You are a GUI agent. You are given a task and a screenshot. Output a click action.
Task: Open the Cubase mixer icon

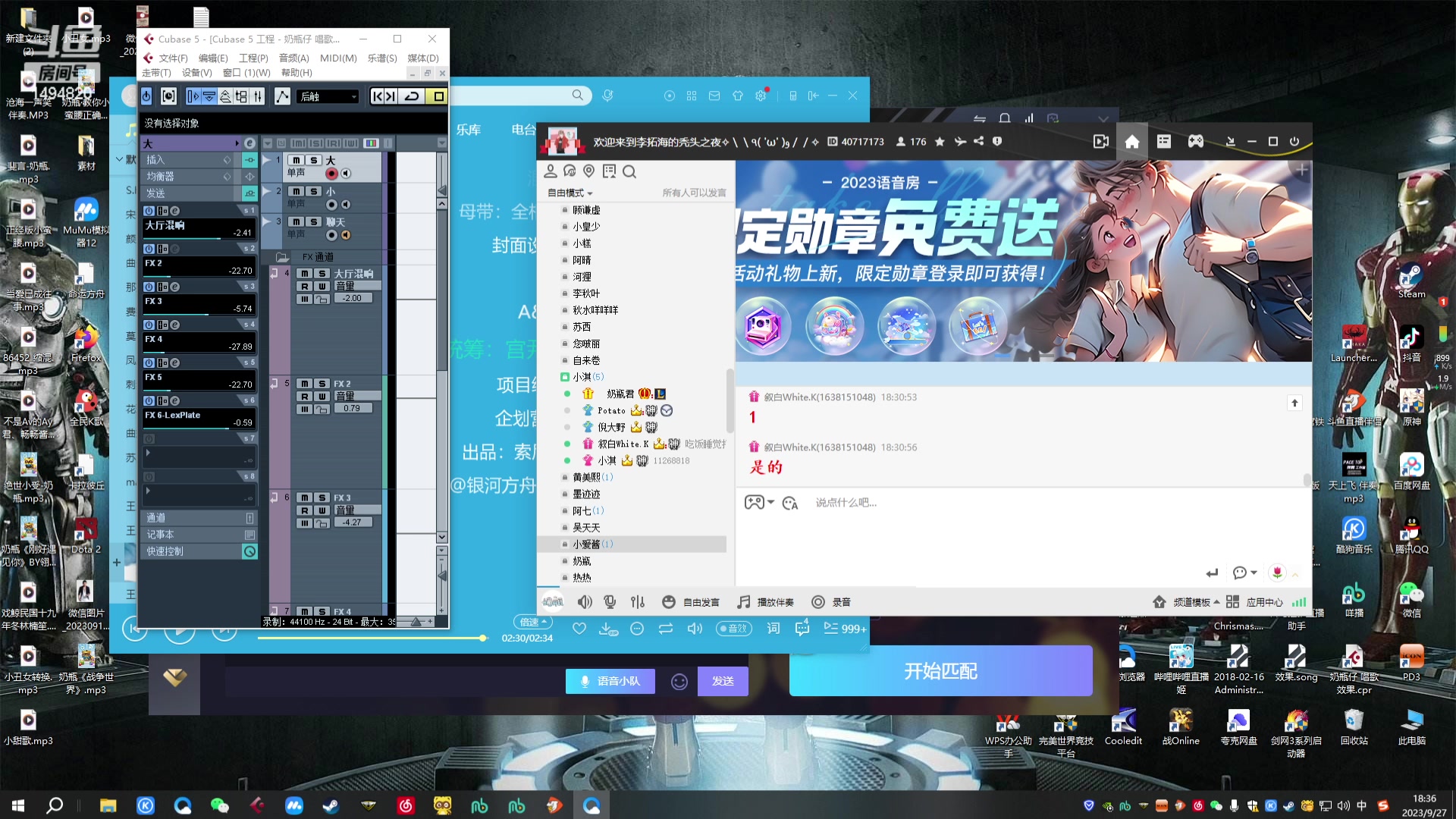coord(258,96)
